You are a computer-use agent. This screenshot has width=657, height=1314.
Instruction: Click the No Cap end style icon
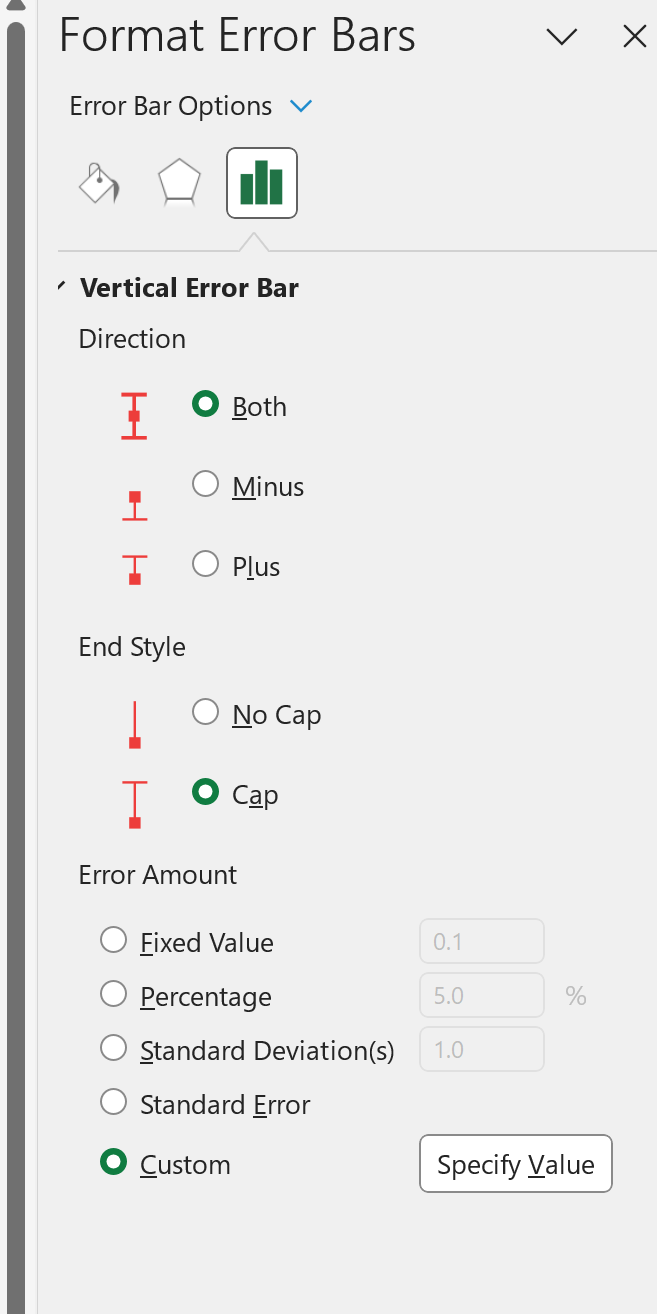(134, 722)
